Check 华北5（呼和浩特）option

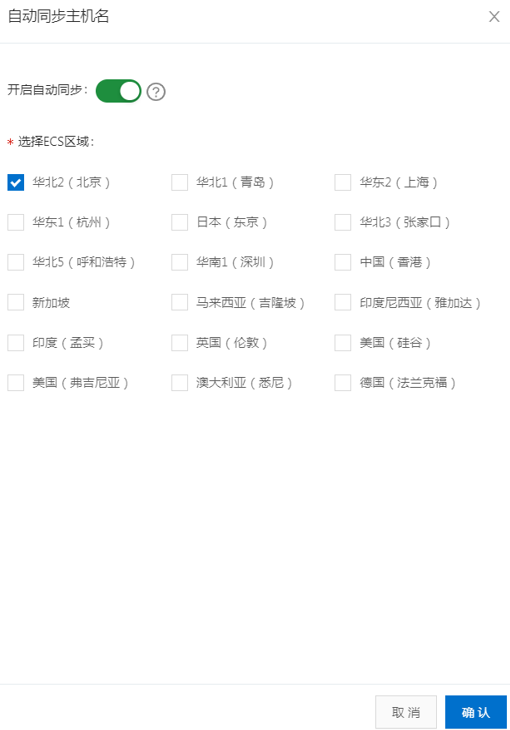tap(16, 263)
